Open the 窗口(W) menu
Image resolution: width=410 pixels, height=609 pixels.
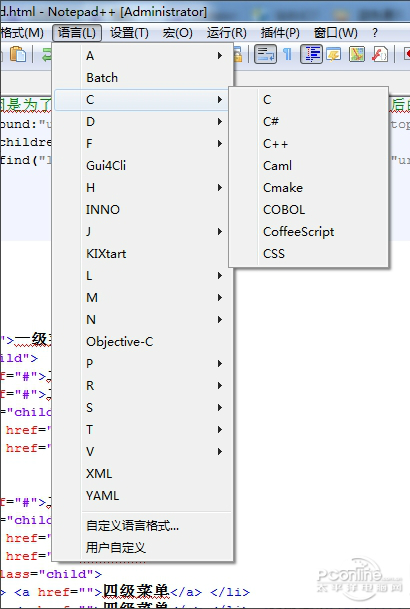(335, 33)
